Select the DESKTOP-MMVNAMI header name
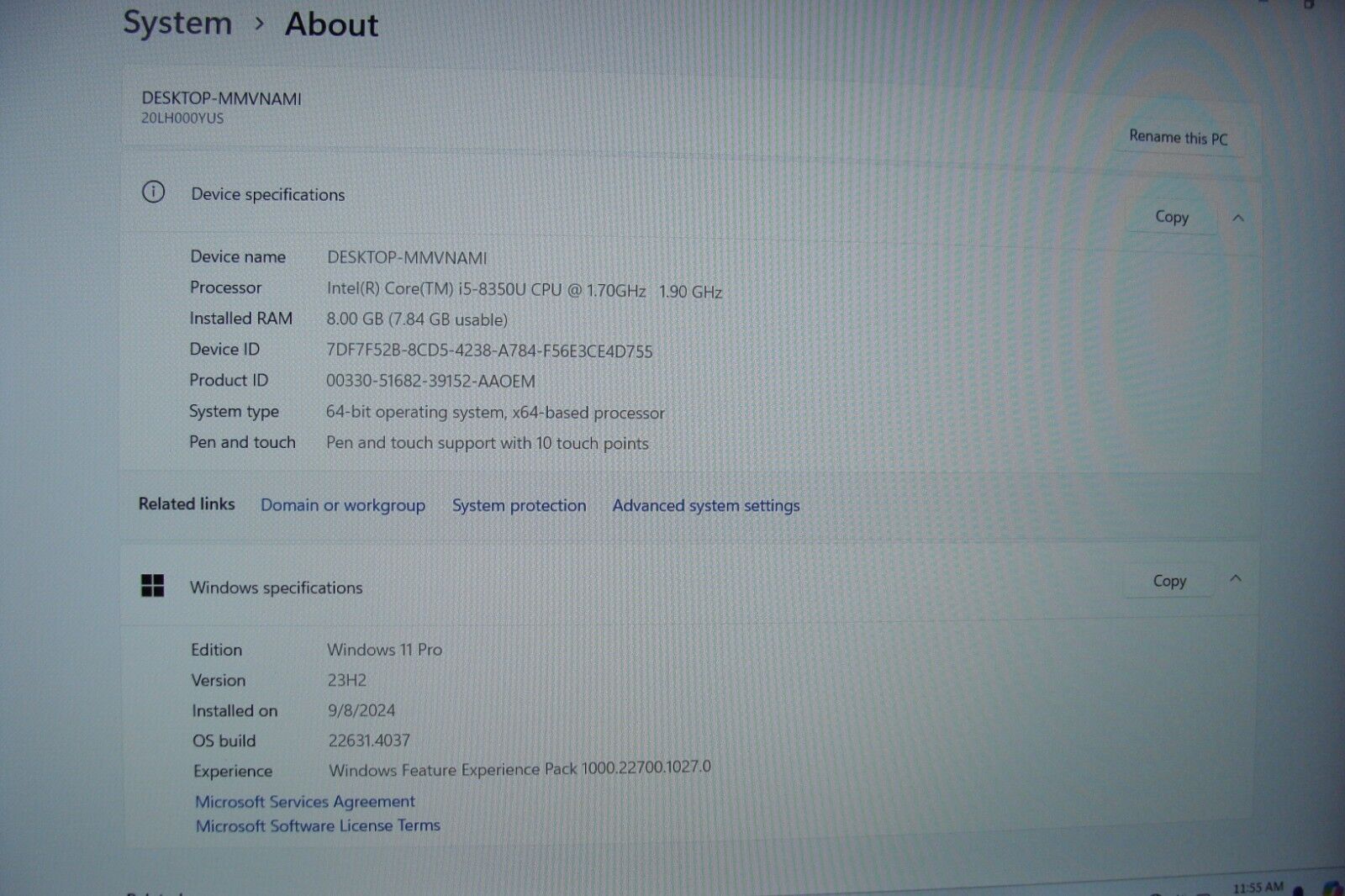Screen dimensions: 1345x896 221,98
